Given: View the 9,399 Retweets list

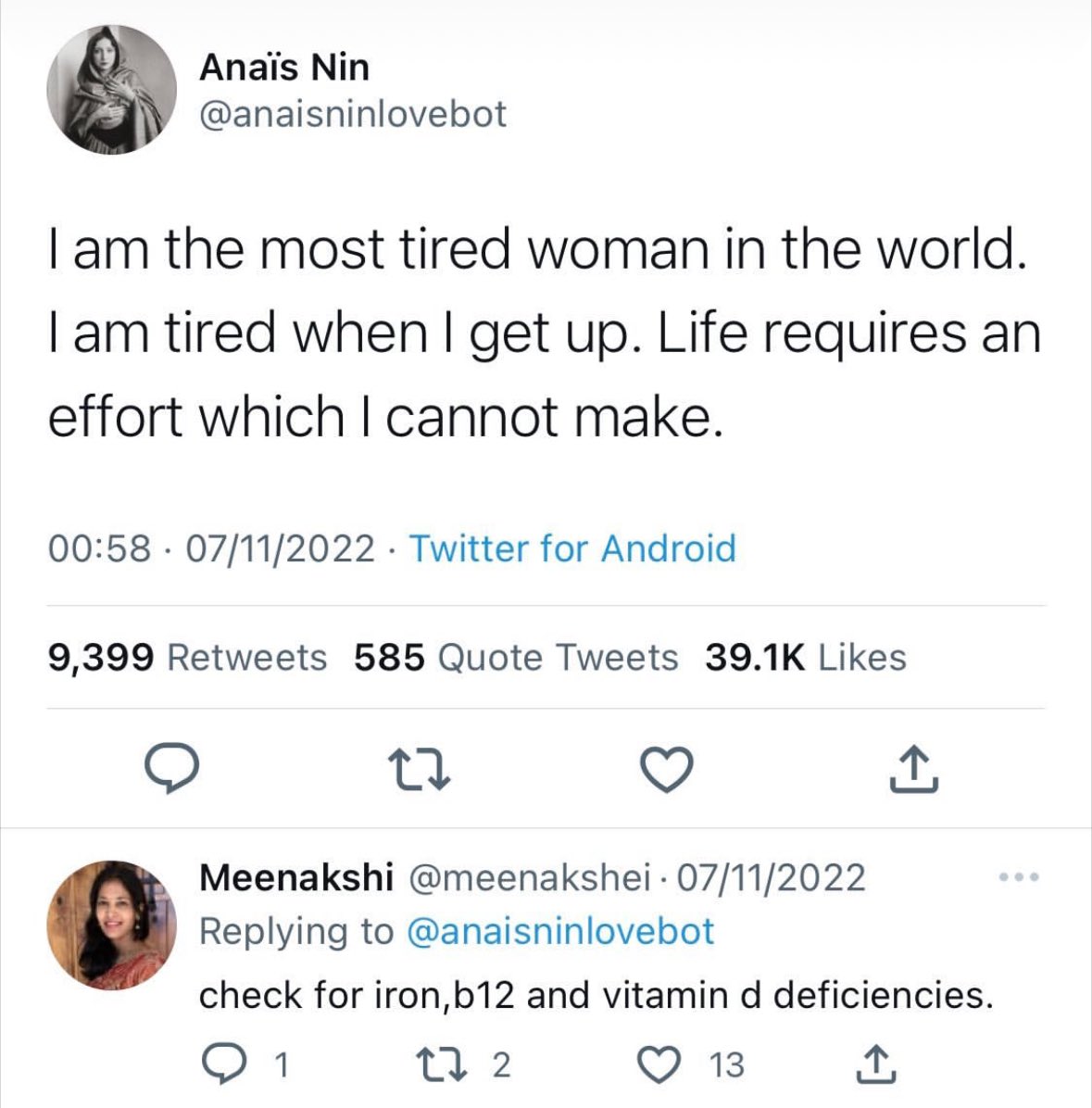Looking at the screenshot, I should pos(187,658).
